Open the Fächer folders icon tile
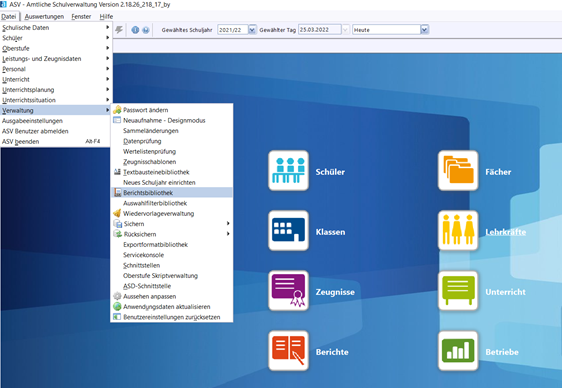 tap(458, 171)
